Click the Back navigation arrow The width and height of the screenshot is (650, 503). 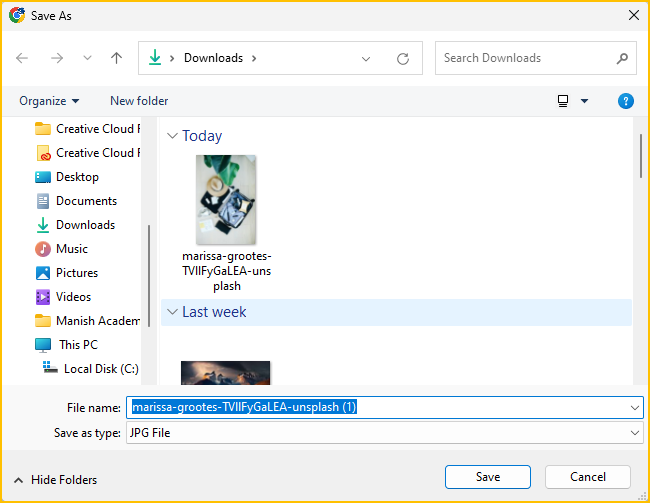coord(22,58)
